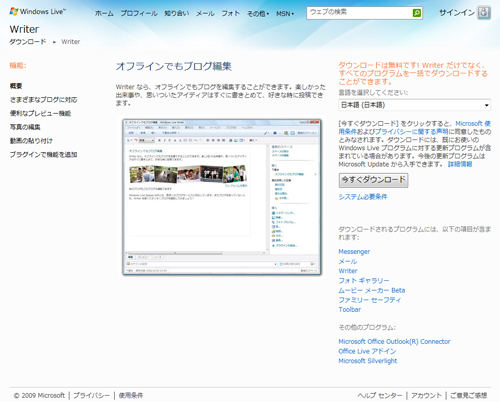Select 概要 in the feature list

point(16,86)
